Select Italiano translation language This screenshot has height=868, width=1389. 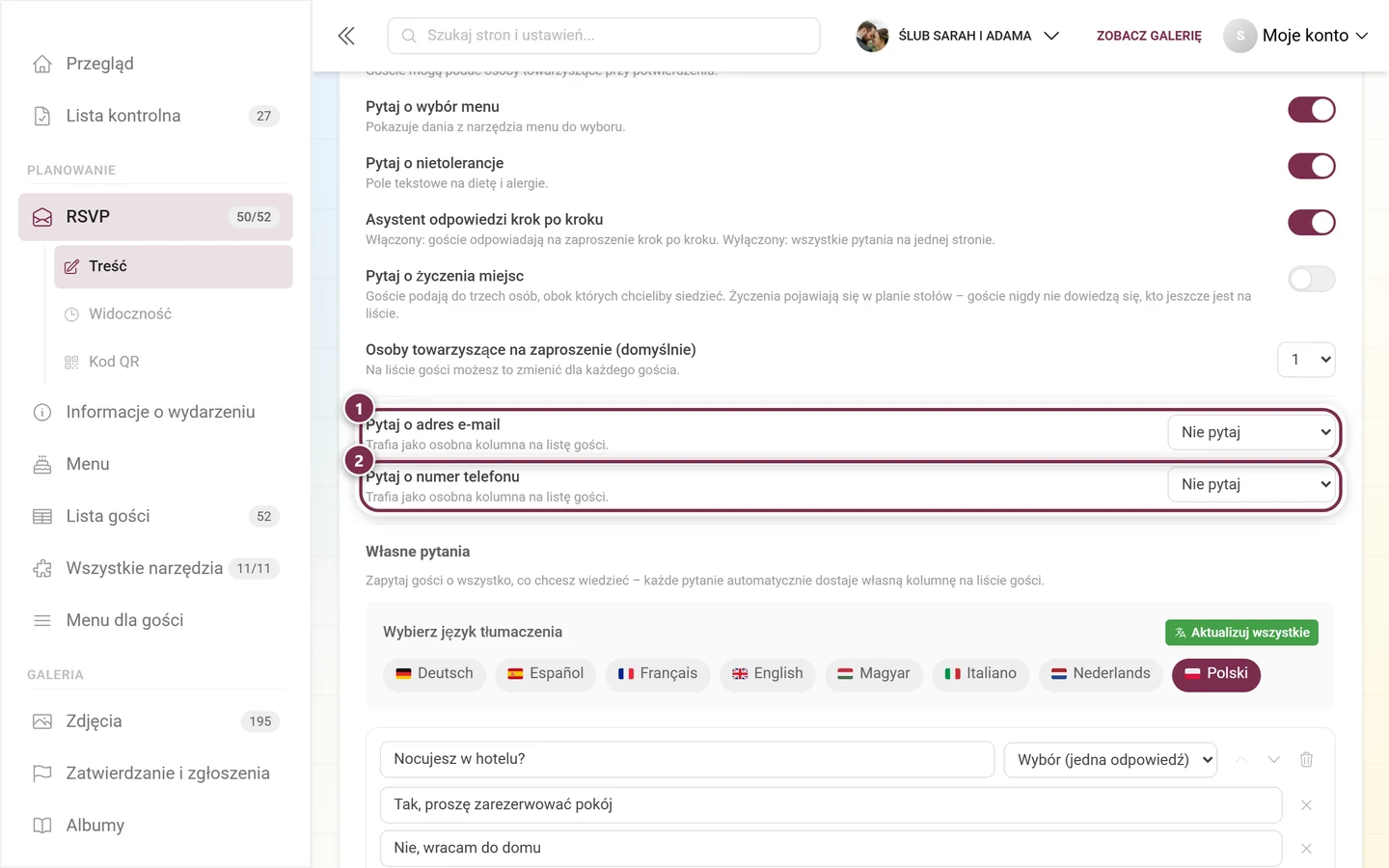click(980, 674)
